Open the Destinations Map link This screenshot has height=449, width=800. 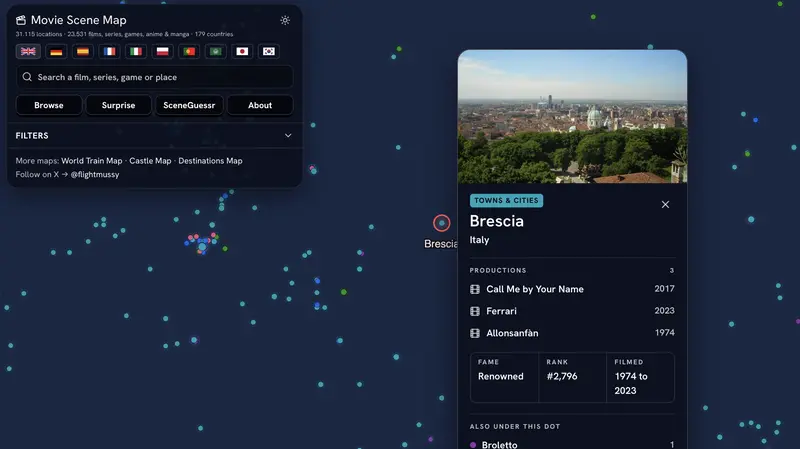click(210, 161)
